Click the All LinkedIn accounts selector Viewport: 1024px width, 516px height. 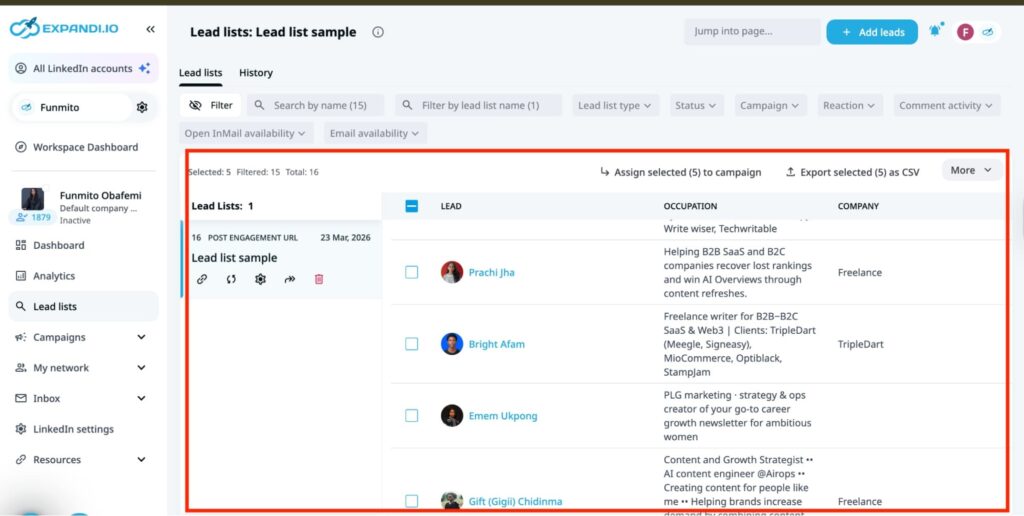tap(84, 68)
